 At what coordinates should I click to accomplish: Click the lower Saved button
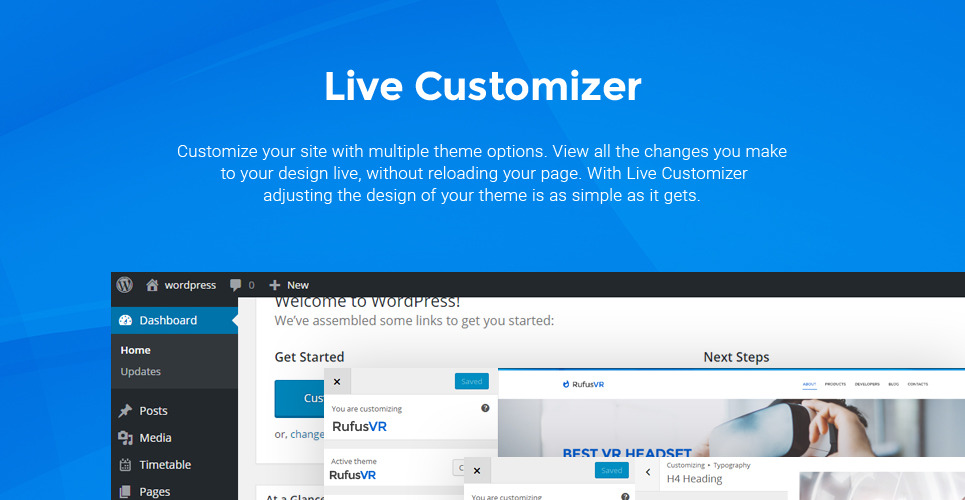tap(611, 470)
